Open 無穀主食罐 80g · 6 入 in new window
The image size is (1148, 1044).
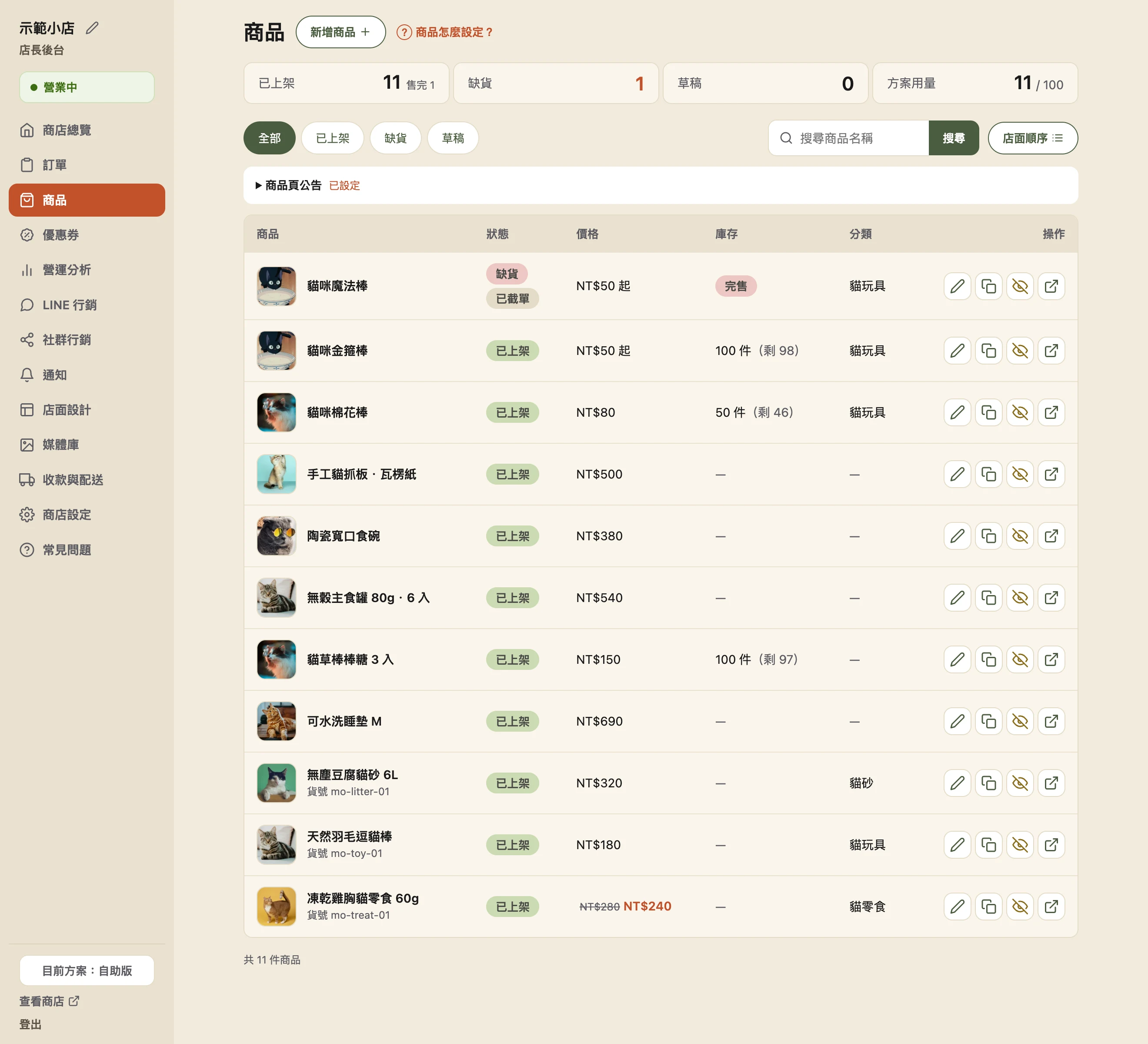click(x=1051, y=598)
